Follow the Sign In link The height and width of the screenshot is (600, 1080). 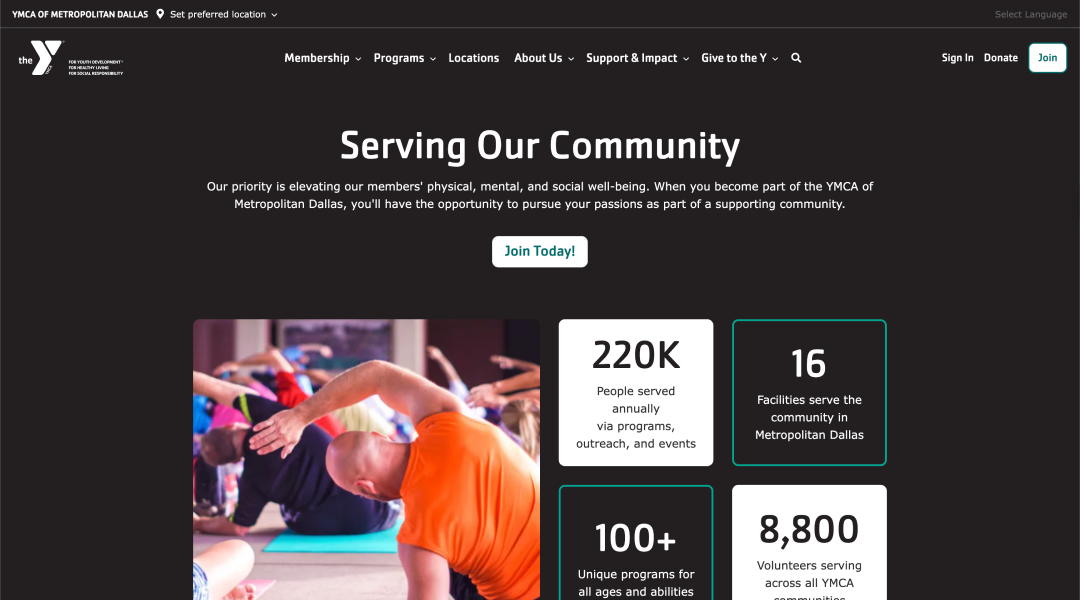click(957, 58)
